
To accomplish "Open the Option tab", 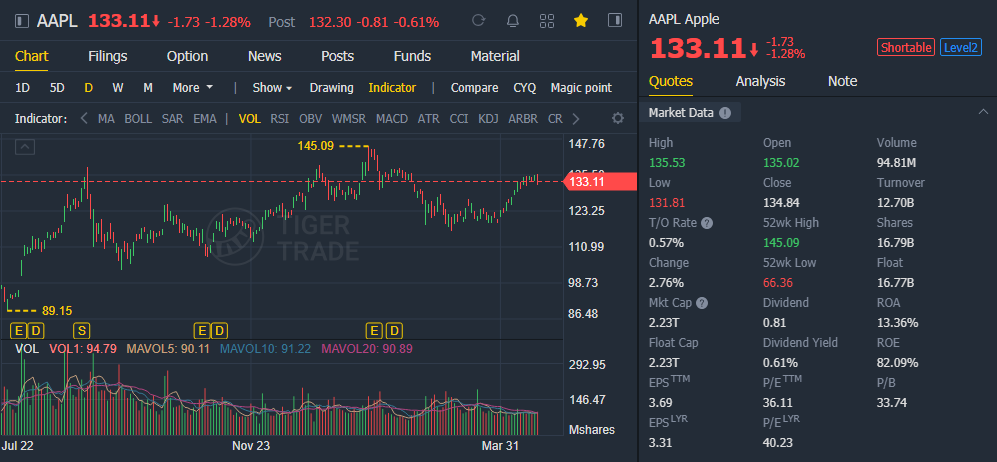I will [188, 56].
